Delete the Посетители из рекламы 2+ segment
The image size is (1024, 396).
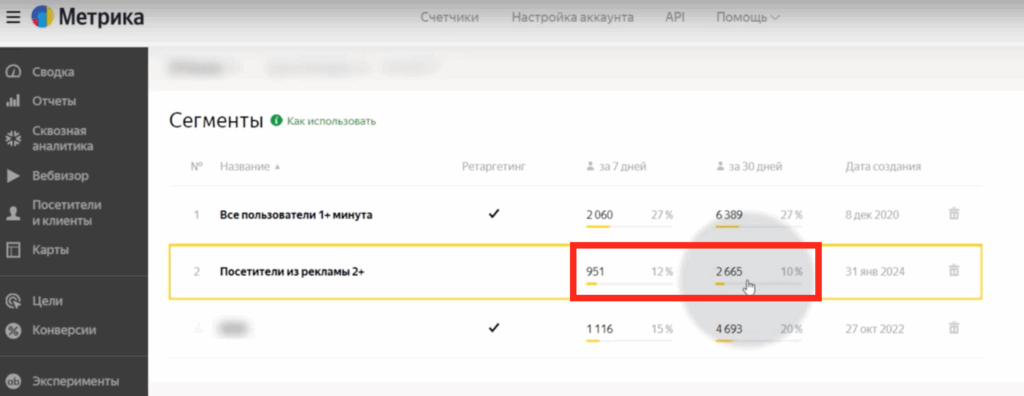(953, 271)
